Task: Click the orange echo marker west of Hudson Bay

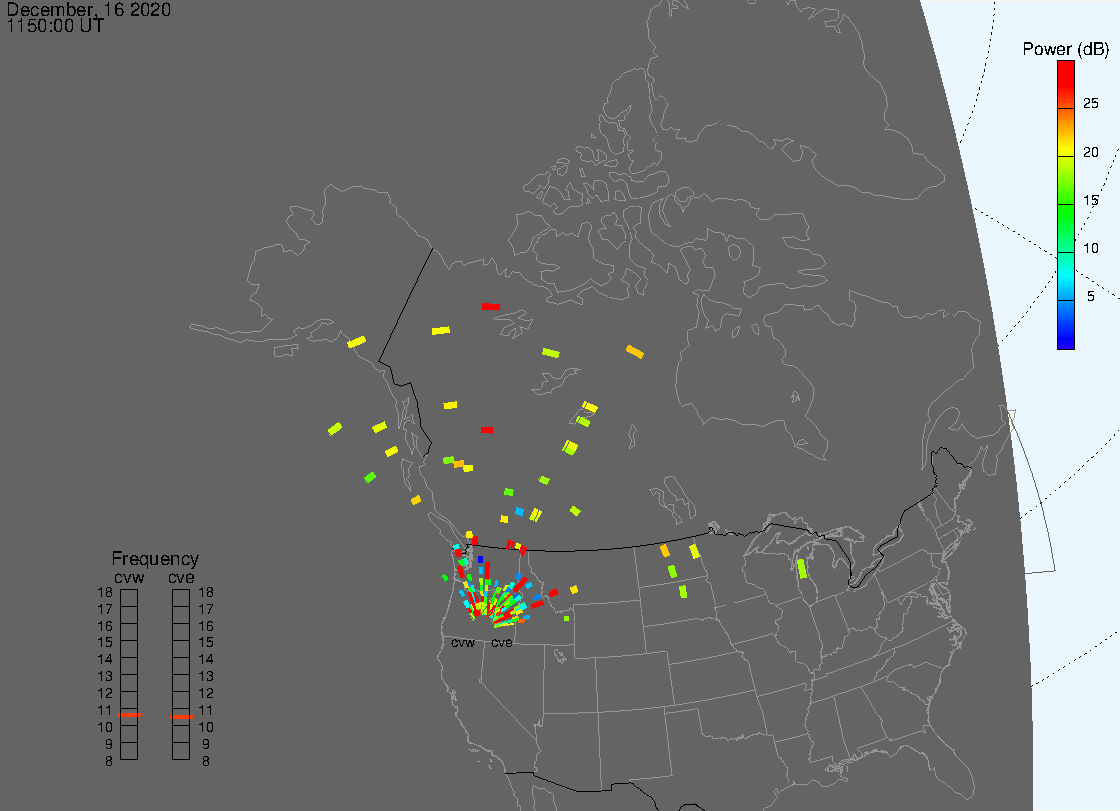Action: (x=634, y=352)
